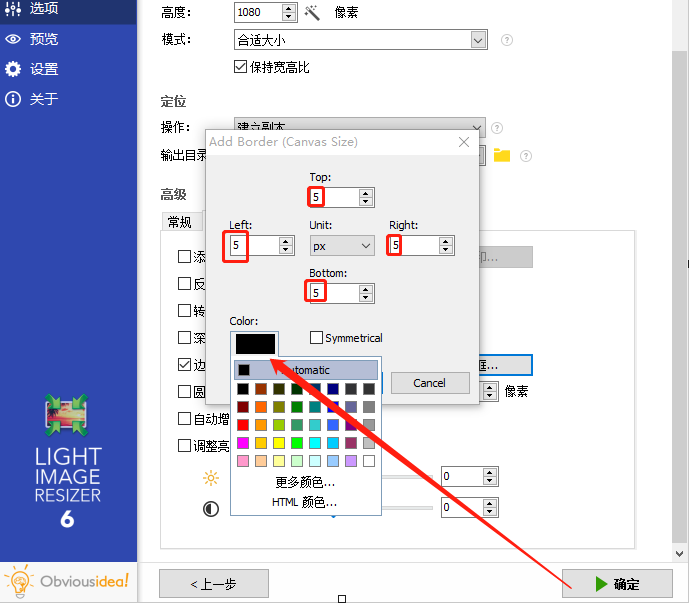Close the Add Border dialog

(464, 142)
